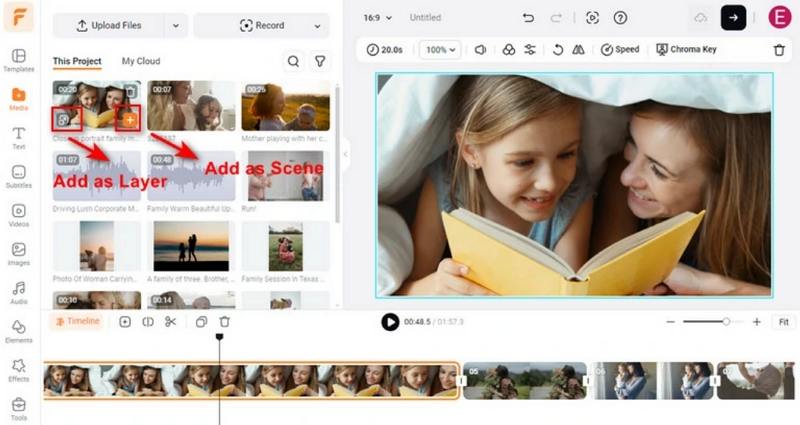
Task: Set the 20.0s clip duration
Action: pyautogui.click(x=385, y=49)
